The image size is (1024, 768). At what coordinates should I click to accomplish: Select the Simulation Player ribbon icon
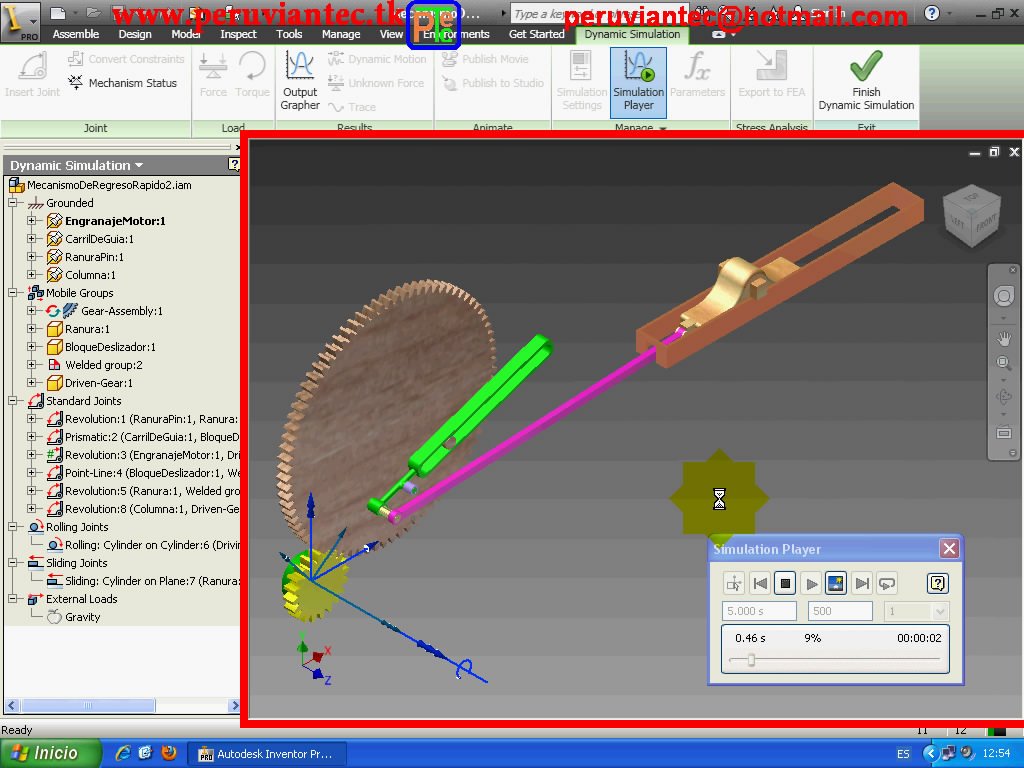point(638,82)
